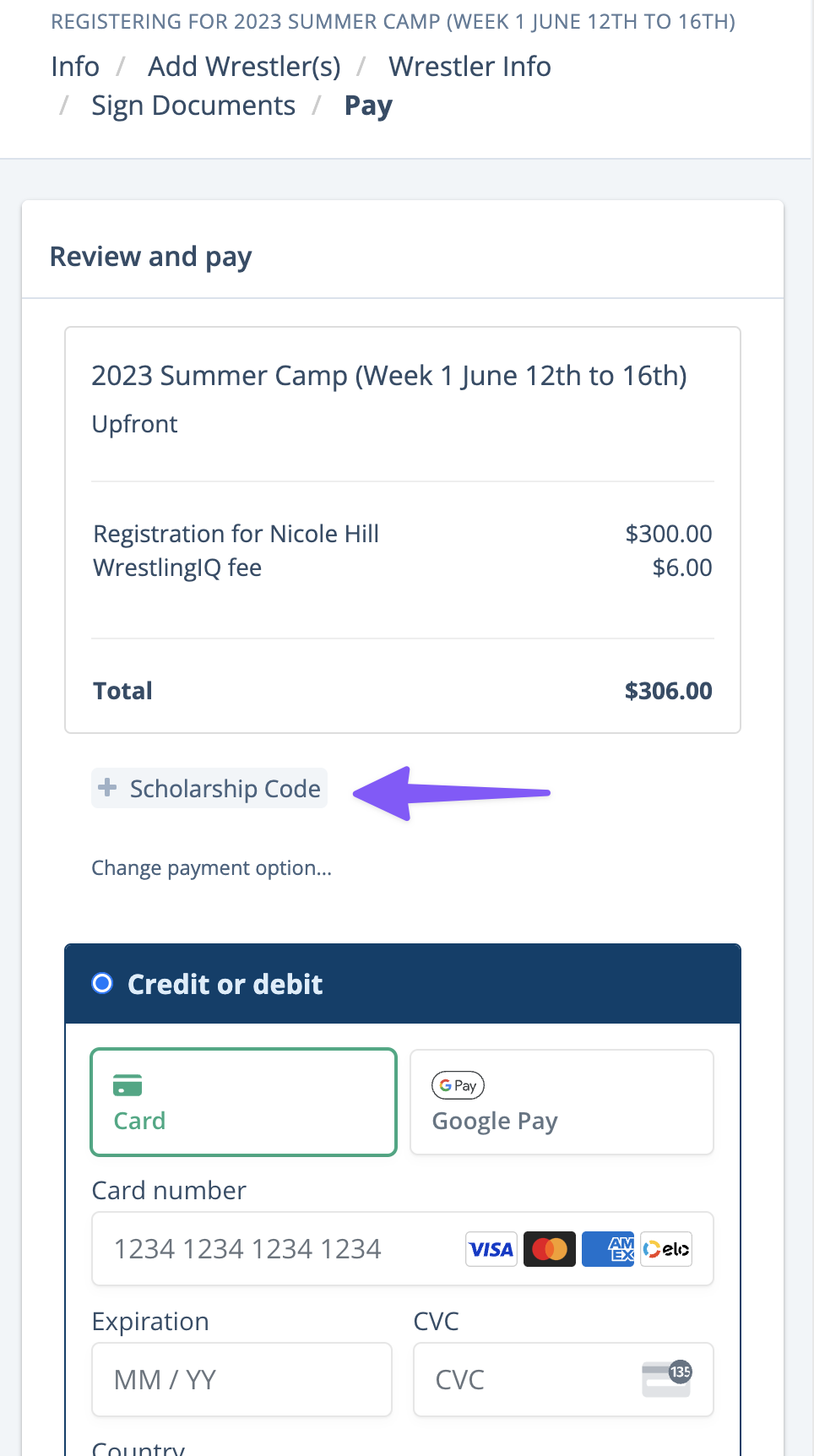Click the plus icon on Scholarship Code
This screenshot has width=814, height=1456.
[107, 788]
